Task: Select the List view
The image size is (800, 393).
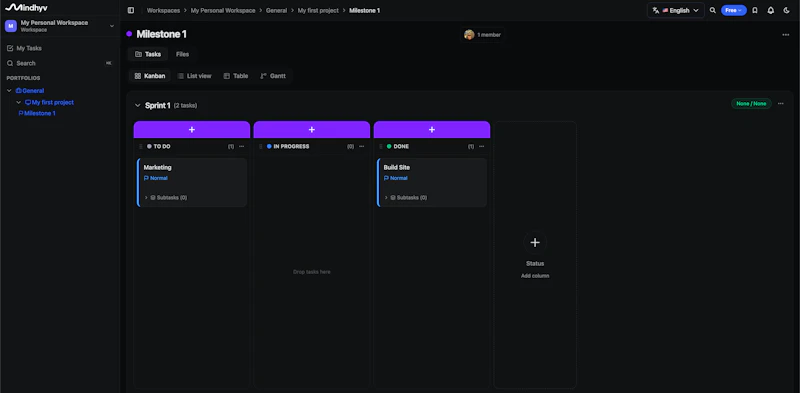Action: pos(194,76)
